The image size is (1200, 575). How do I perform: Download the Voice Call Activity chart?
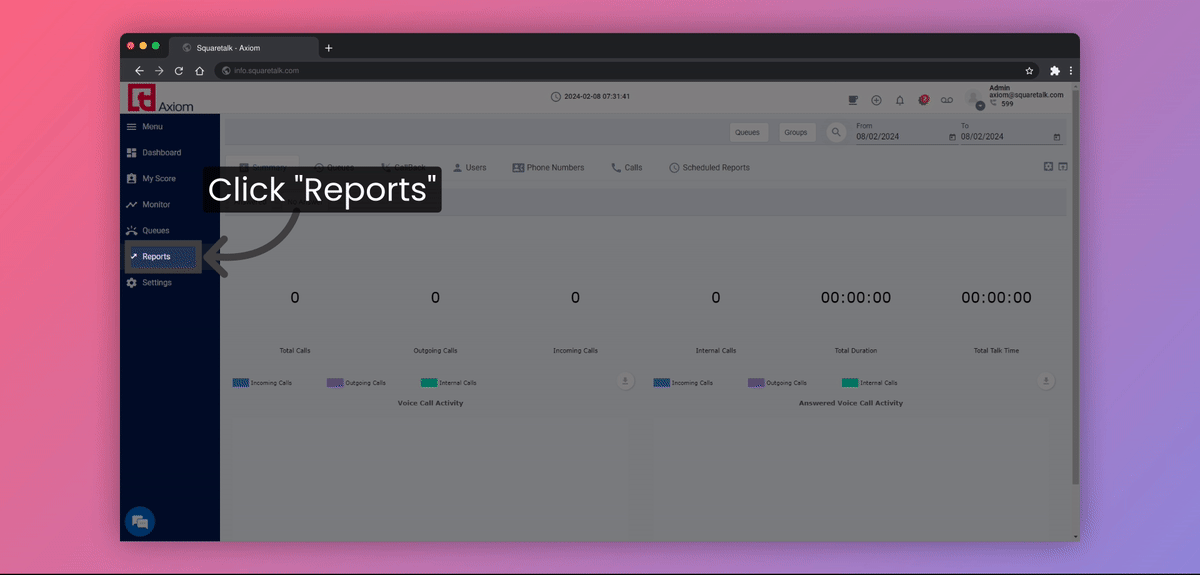point(625,382)
